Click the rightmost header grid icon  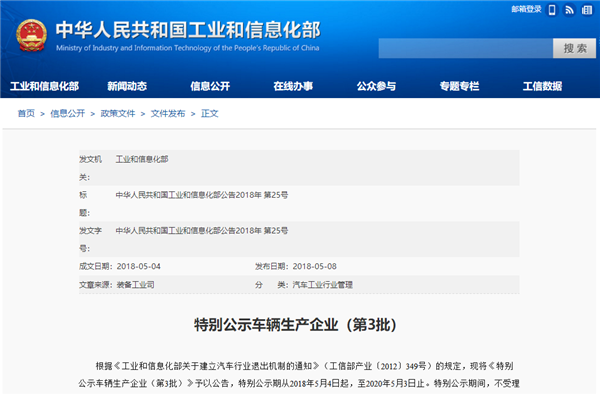[x=587, y=10]
